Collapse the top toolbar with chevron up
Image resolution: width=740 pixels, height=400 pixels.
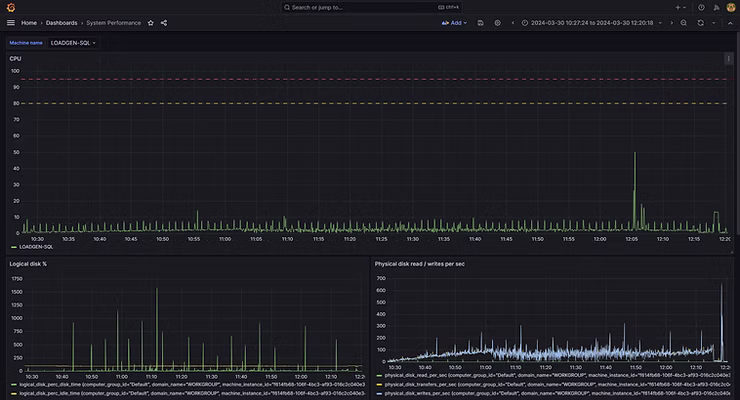tap(730, 23)
